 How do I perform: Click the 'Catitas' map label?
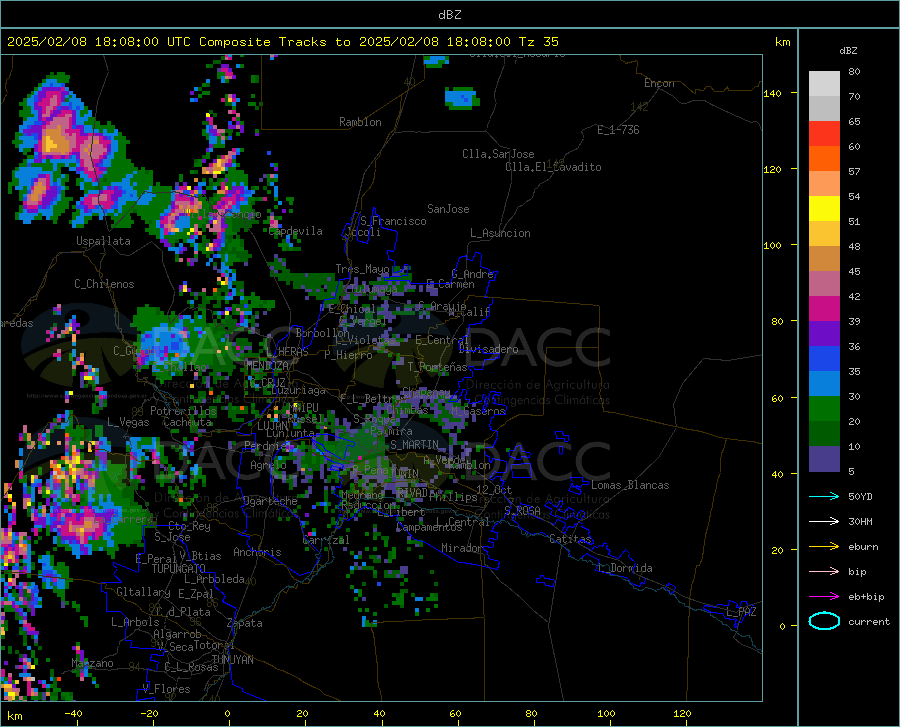(570, 539)
